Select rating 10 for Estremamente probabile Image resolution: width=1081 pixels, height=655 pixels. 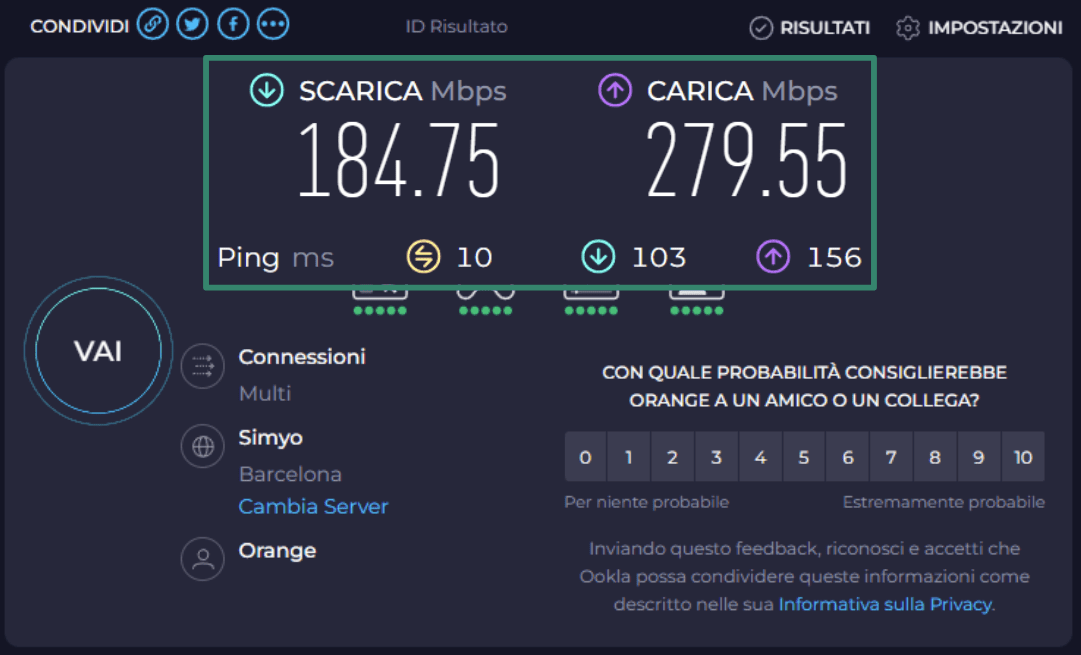point(1023,457)
